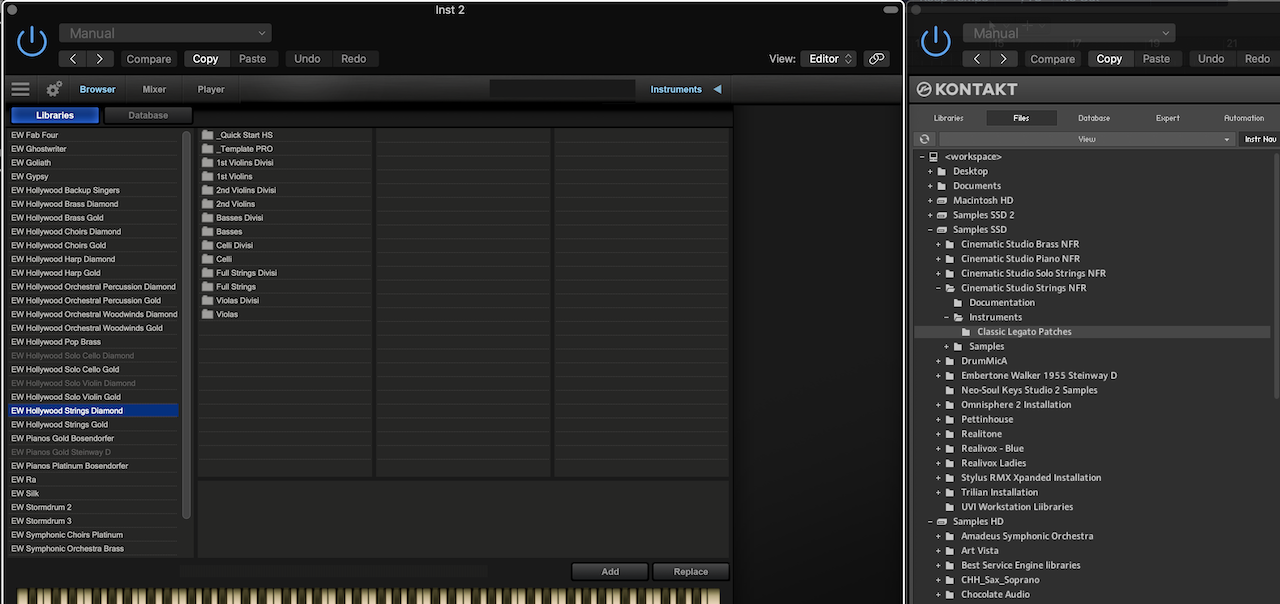Collapse the Instruments panel with the blue arrow

(717, 89)
